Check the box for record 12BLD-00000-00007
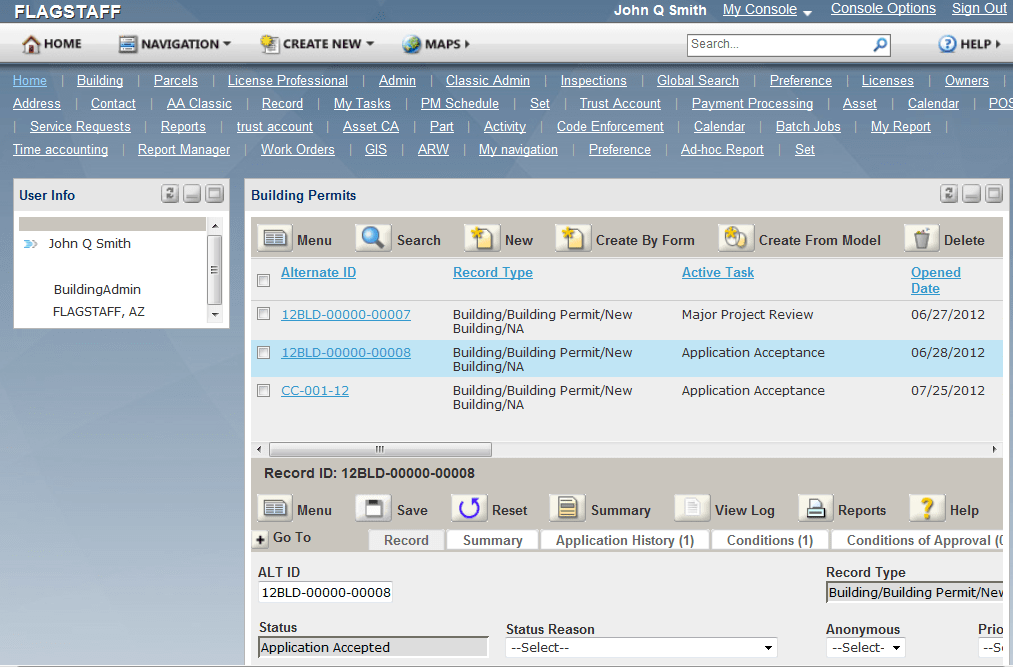Screen dimensions: 1013x667 click(x=263, y=314)
